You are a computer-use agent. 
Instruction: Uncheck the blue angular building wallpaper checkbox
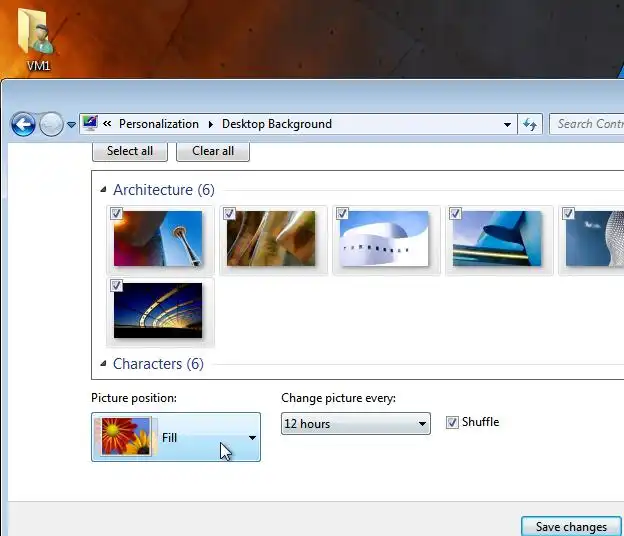click(x=455, y=213)
